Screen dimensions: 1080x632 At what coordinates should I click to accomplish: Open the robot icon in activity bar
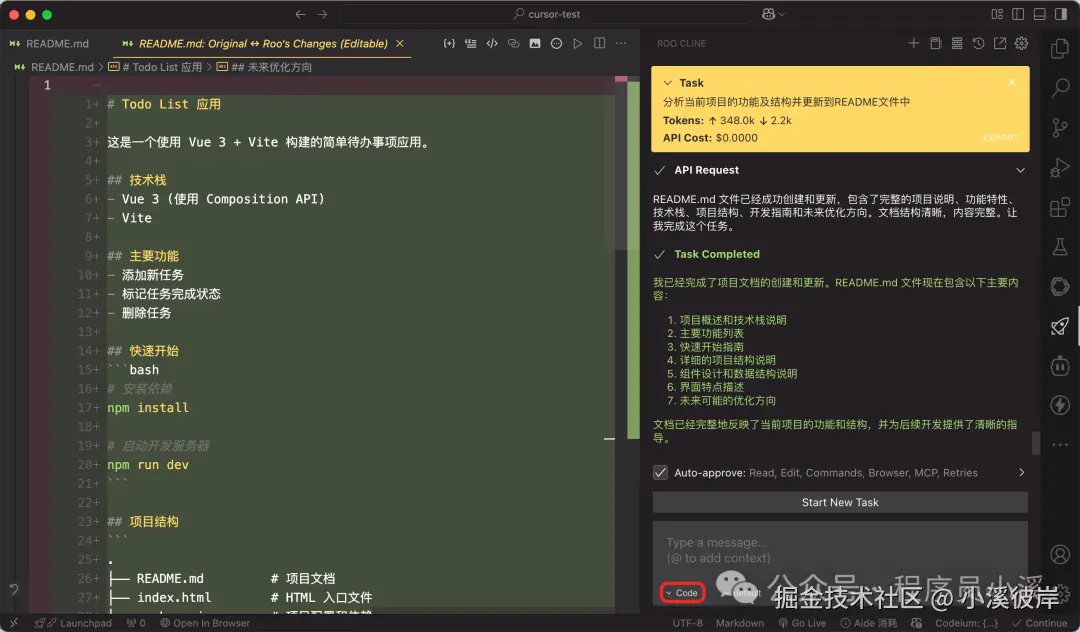click(1060, 365)
